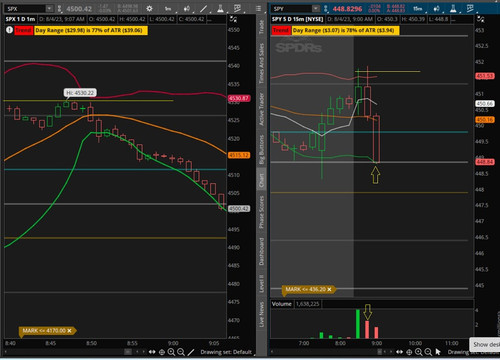Click the SPX pan left-right arrows icon
Image resolution: width=500 pixels, height=360 pixels.
tap(152, 352)
